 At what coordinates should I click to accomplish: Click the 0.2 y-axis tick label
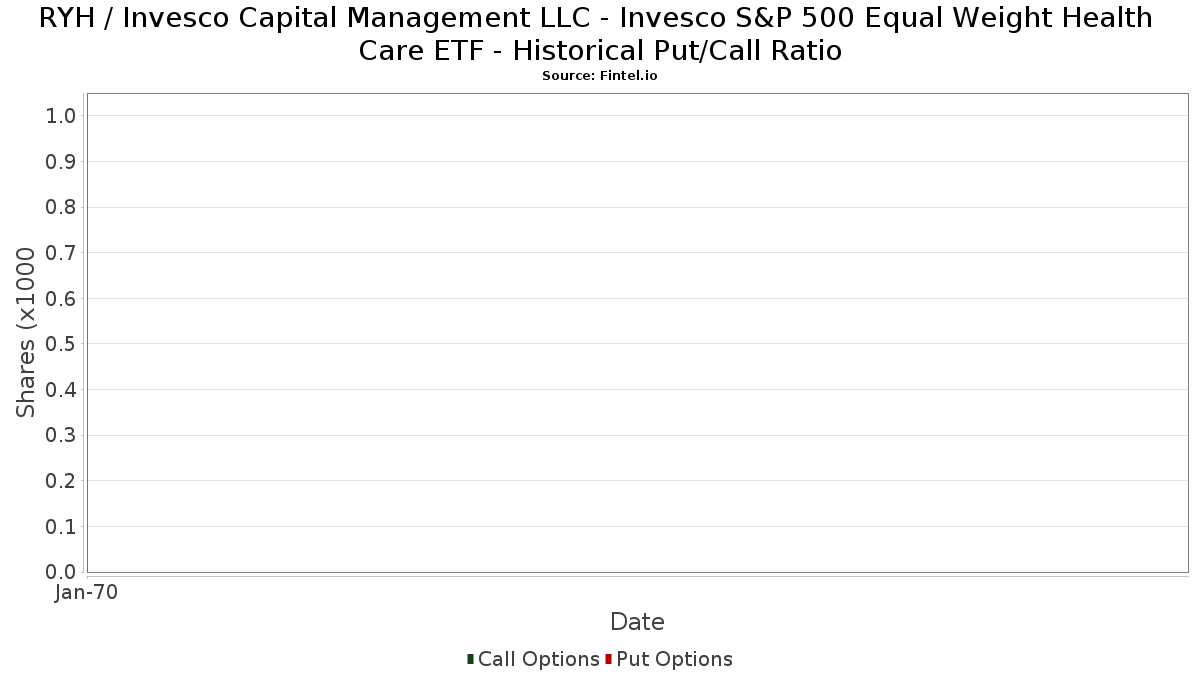pos(61,481)
